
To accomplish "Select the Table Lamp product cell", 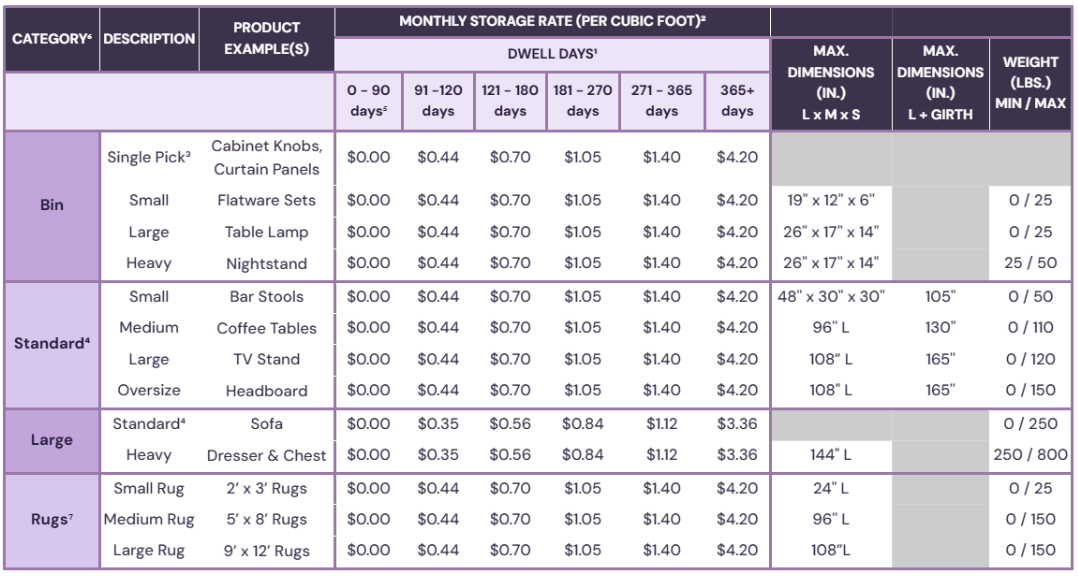I will click(266, 232).
